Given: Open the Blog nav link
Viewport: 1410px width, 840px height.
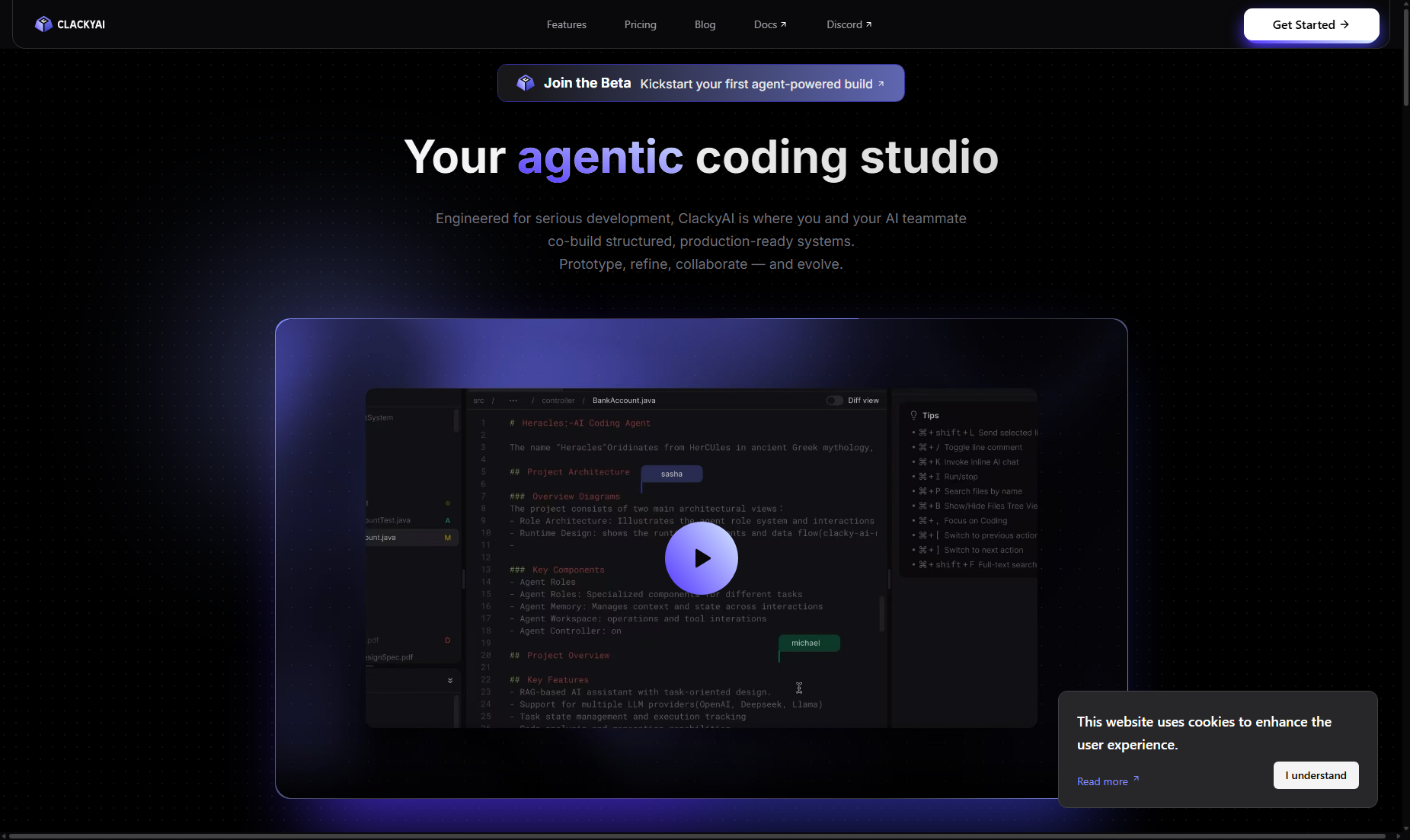Looking at the screenshot, I should point(705,24).
